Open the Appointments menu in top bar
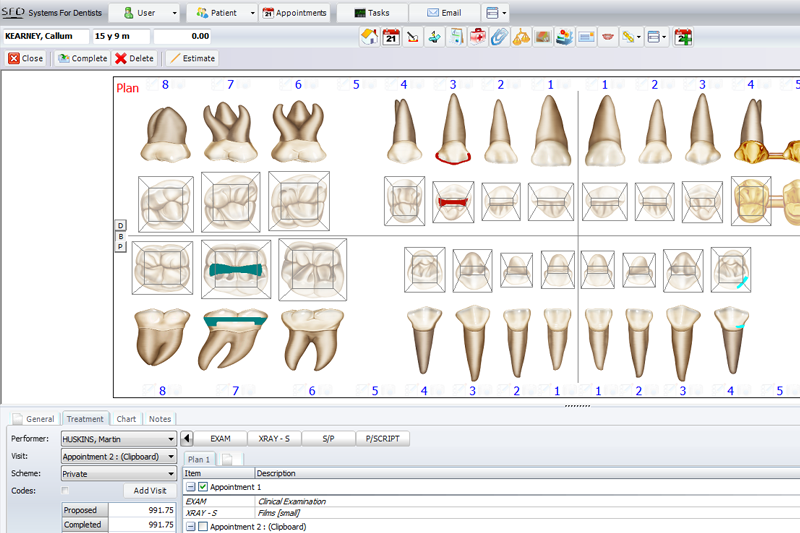Screen dimensions: 800x533 click(x=295, y=13)
